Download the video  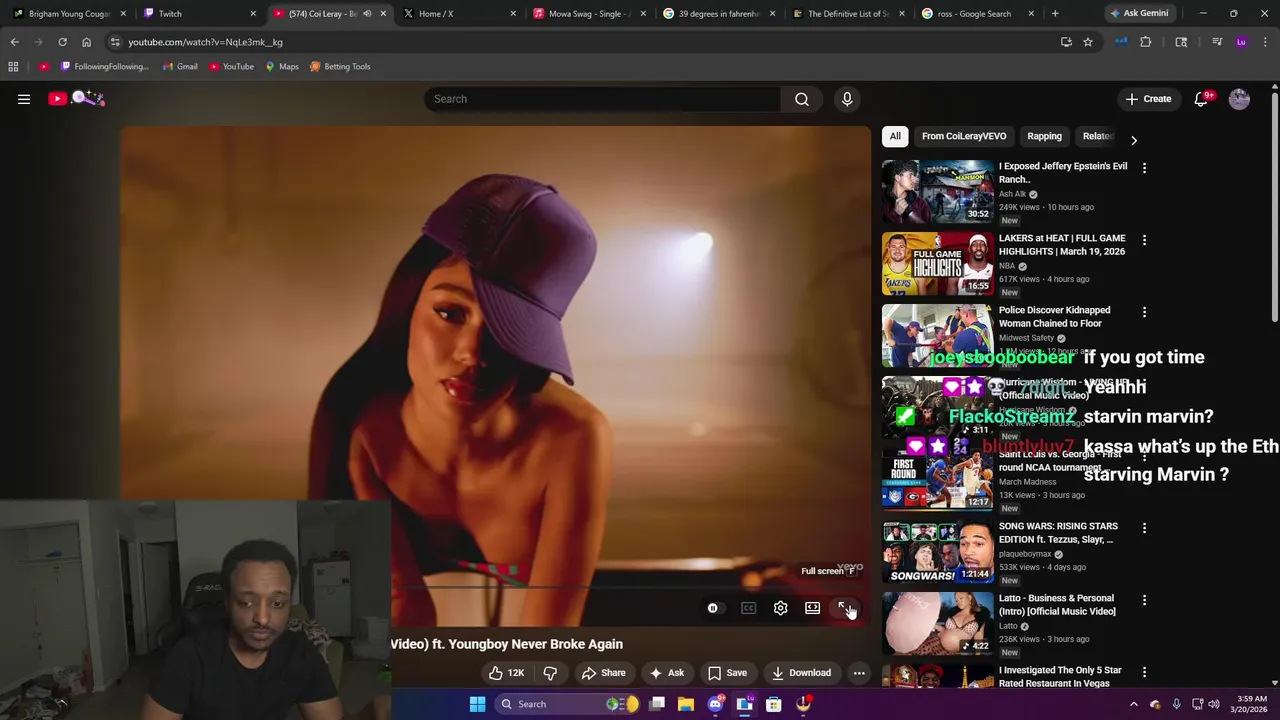coord(801,673)
